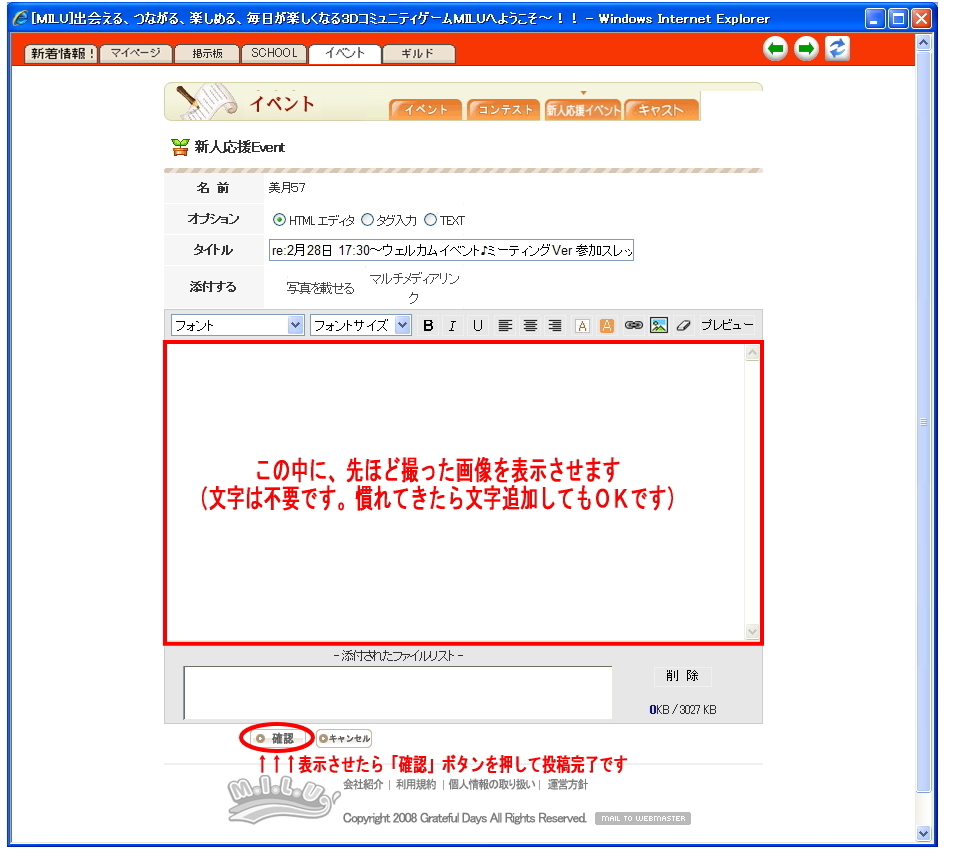The image size is (964, 865).
Task: Close the Internet Explorer window
Action: pos(921,18)
